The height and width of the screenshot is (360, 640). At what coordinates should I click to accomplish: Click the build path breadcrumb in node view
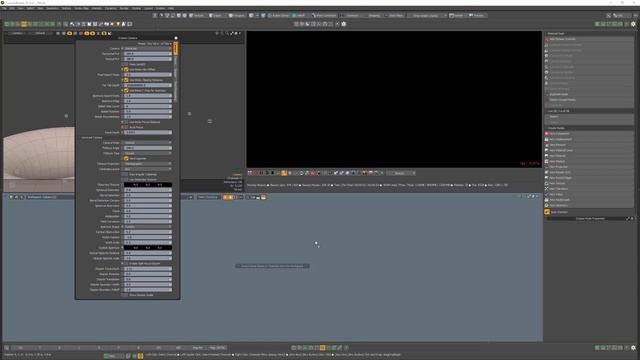click(42, 197)
